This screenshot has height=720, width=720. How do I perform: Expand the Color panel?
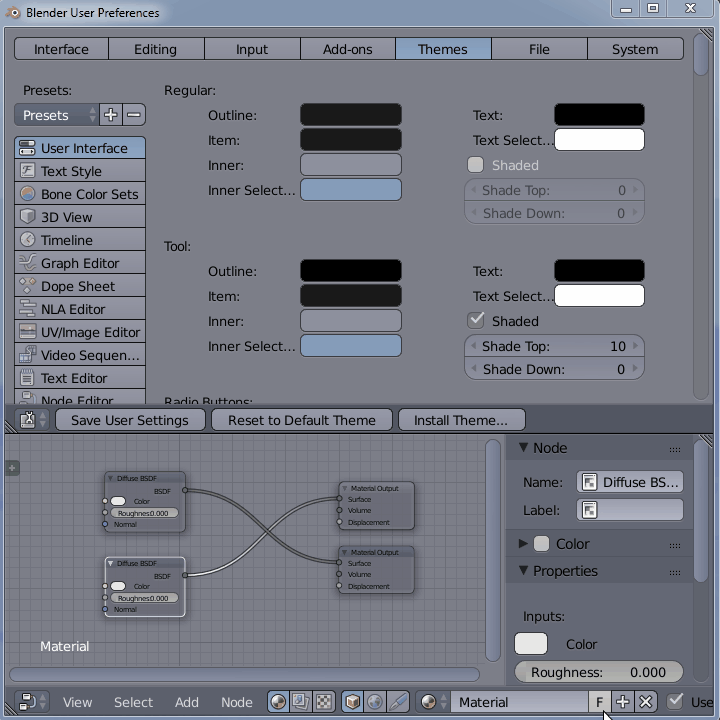coord(523,544)
